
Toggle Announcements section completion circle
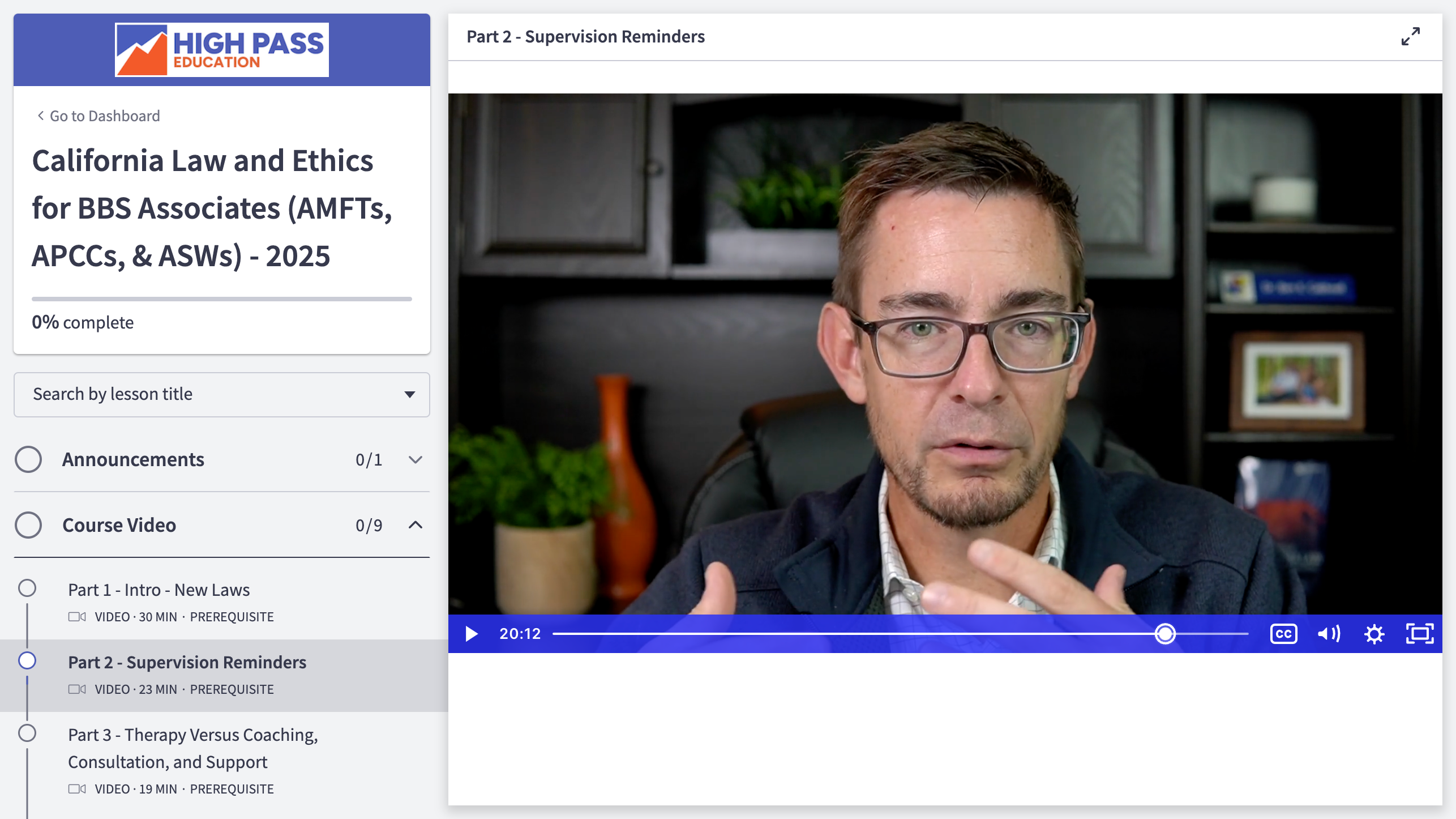coord(28,459)
